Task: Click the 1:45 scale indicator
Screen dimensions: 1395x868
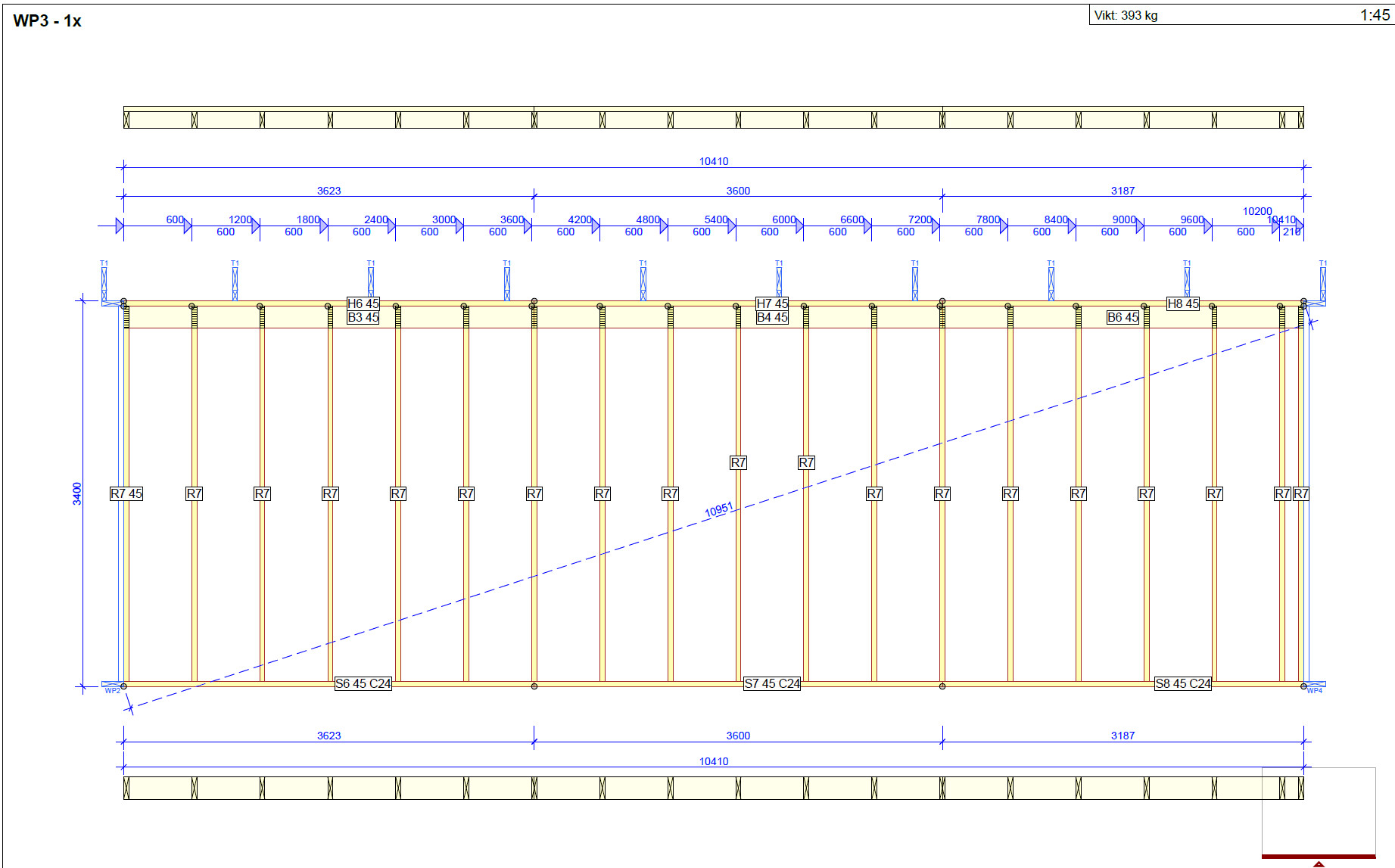Action: tap(1374, 15)
